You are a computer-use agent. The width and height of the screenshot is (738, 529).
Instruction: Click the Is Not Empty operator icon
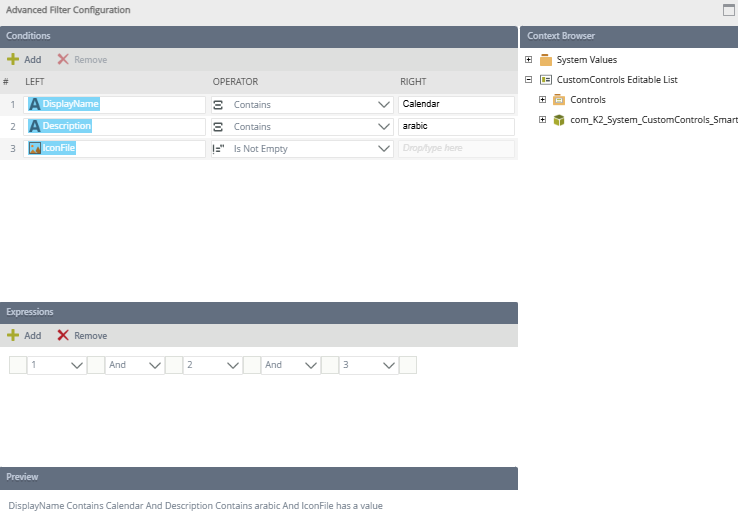tap(218, 149)
